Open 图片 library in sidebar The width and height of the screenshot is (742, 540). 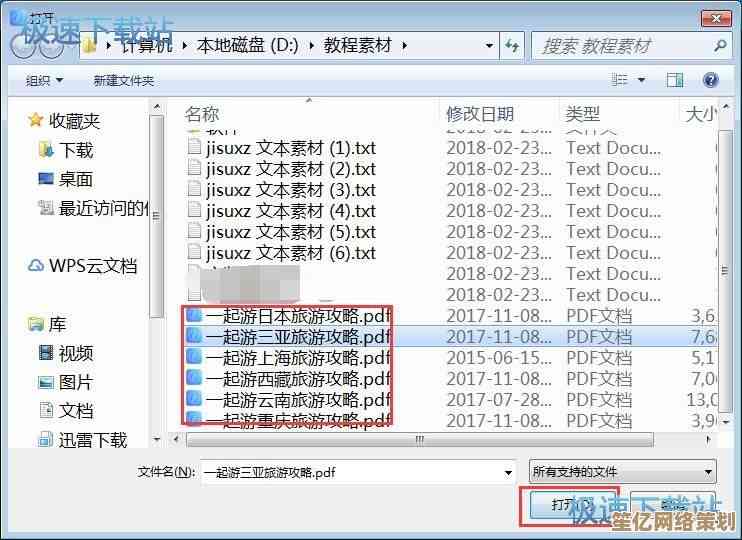click(x=75, y=382)
